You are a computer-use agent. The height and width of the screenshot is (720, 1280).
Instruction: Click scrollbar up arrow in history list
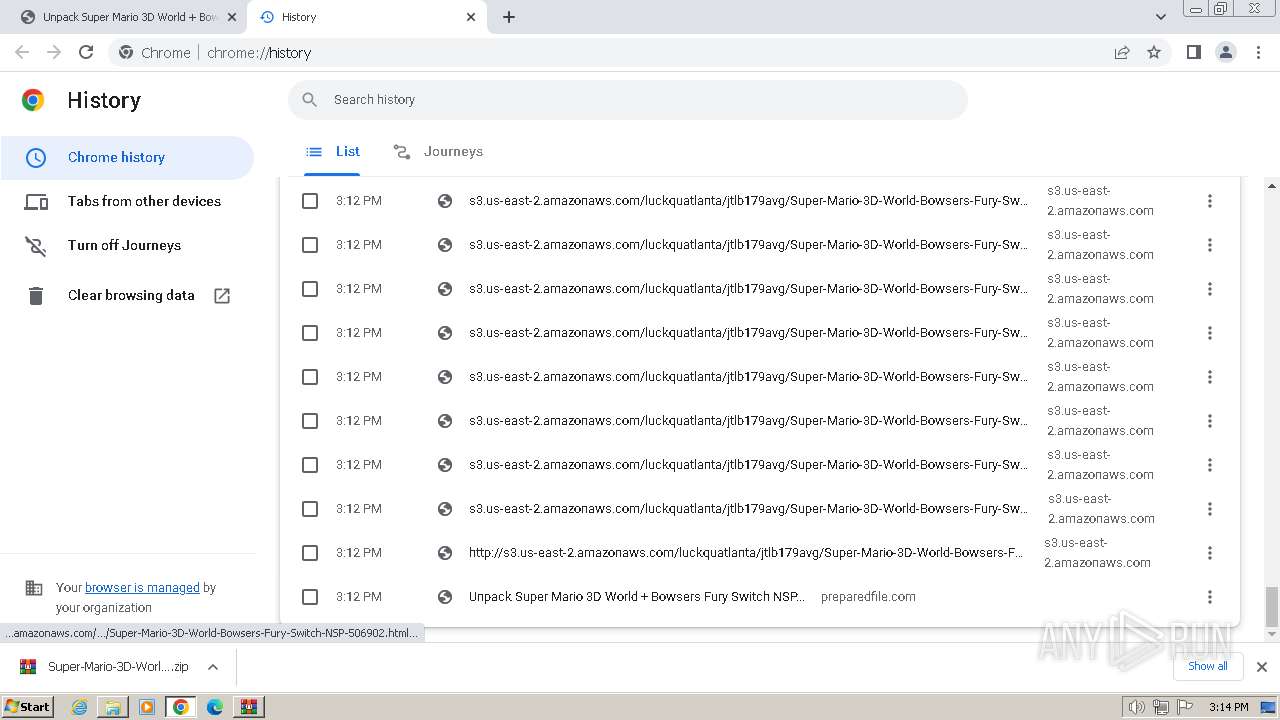click(1272, 186)
